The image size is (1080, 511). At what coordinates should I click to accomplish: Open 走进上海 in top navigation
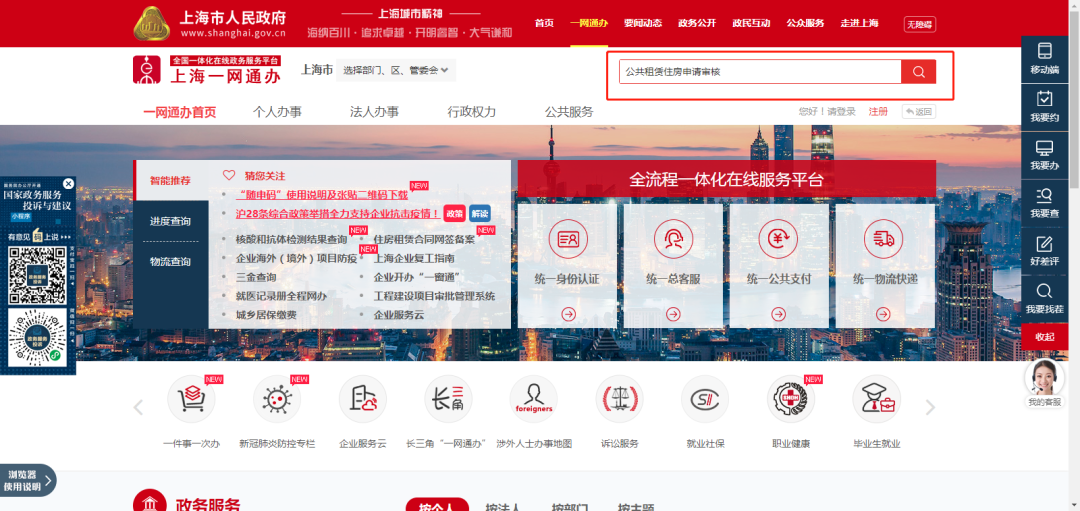tap(859, 23)
